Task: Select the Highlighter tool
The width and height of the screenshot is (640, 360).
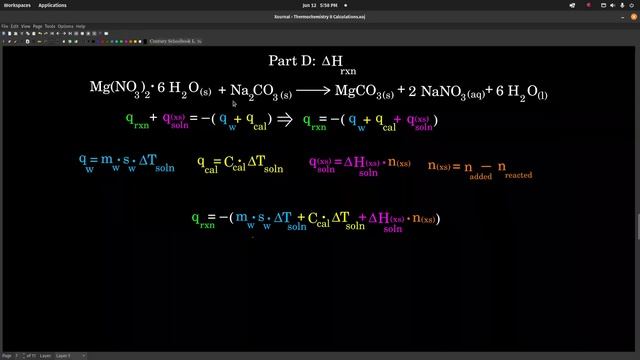Action: pos(16,41)
